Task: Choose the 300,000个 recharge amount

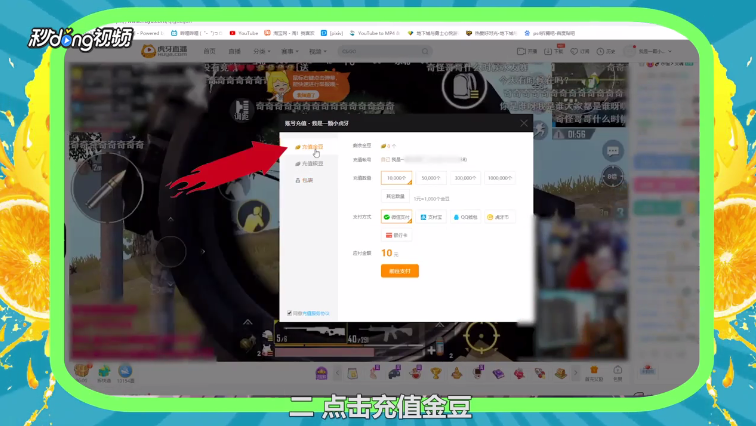Action: 466,178
